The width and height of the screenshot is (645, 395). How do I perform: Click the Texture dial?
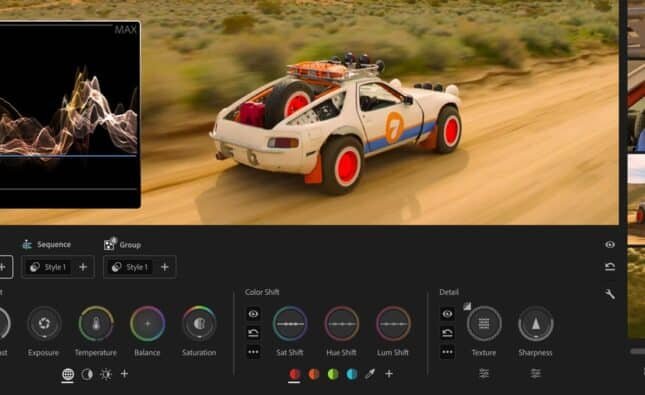(484, 323)
